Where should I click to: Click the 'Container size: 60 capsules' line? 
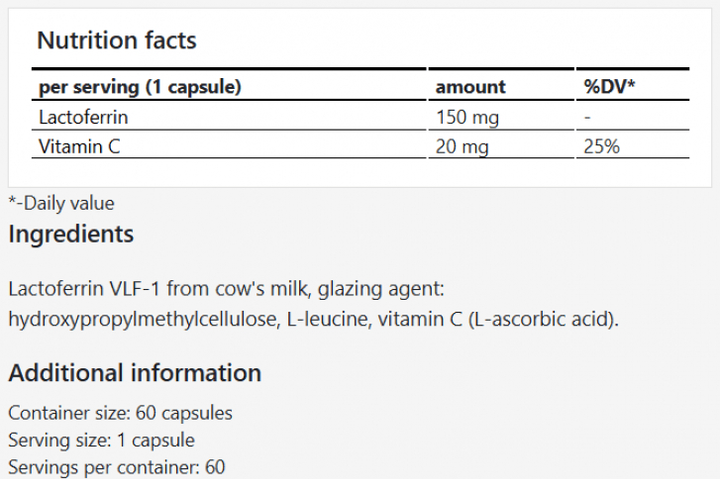[120, 413]
